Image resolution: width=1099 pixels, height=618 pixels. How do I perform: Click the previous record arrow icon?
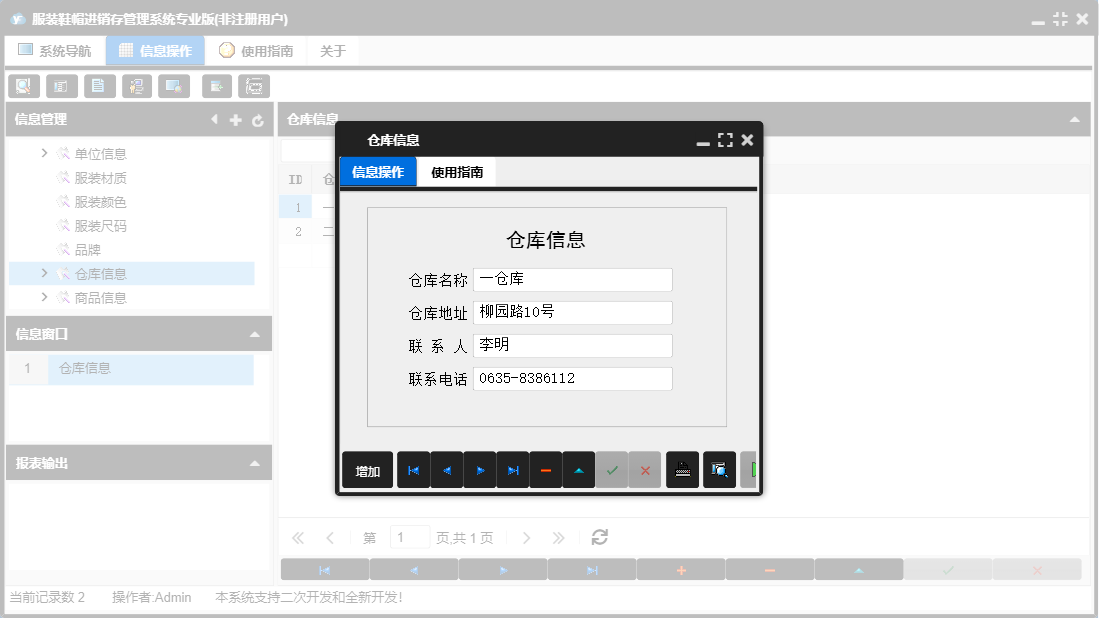(x=447, y=469)
